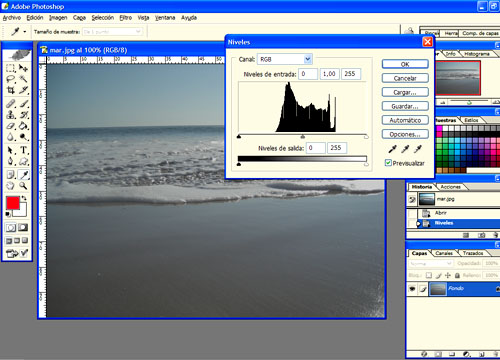500x360 pixels.
Task: Click the midtone gamma input field
Action: pyautogui.click(x=329, y=74)
